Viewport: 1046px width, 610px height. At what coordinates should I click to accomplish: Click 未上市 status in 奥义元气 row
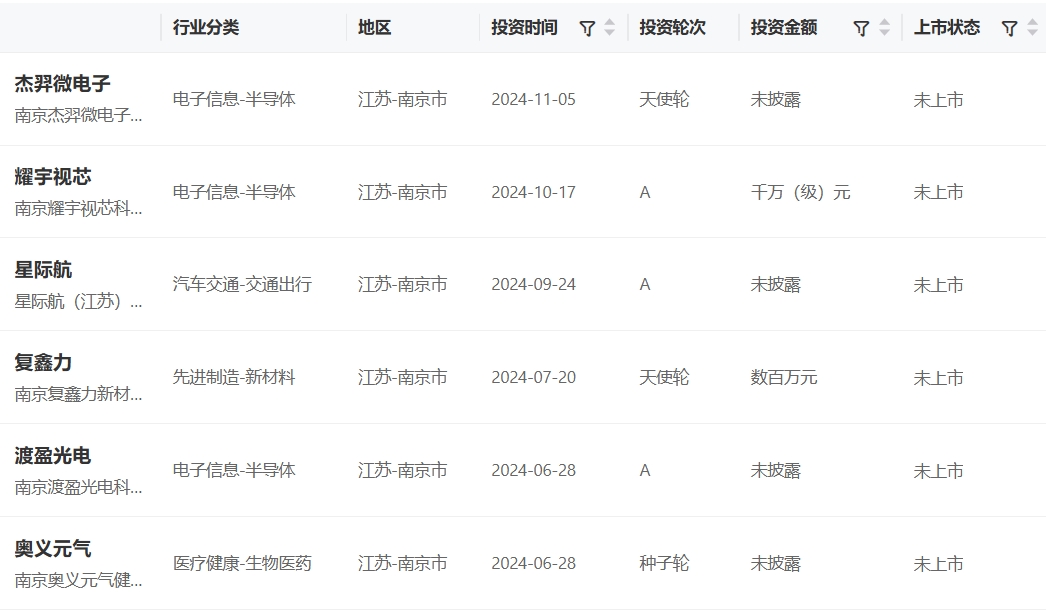pos(939,565)
